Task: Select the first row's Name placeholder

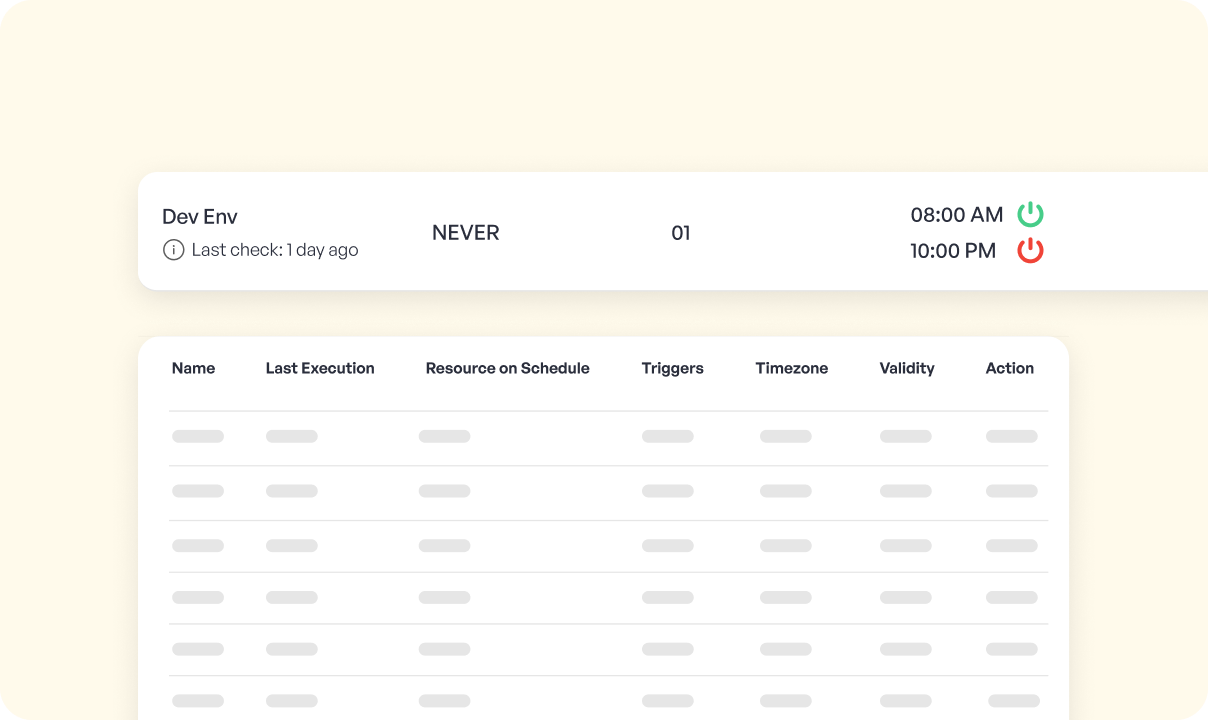Action: (x=198, y=436)
